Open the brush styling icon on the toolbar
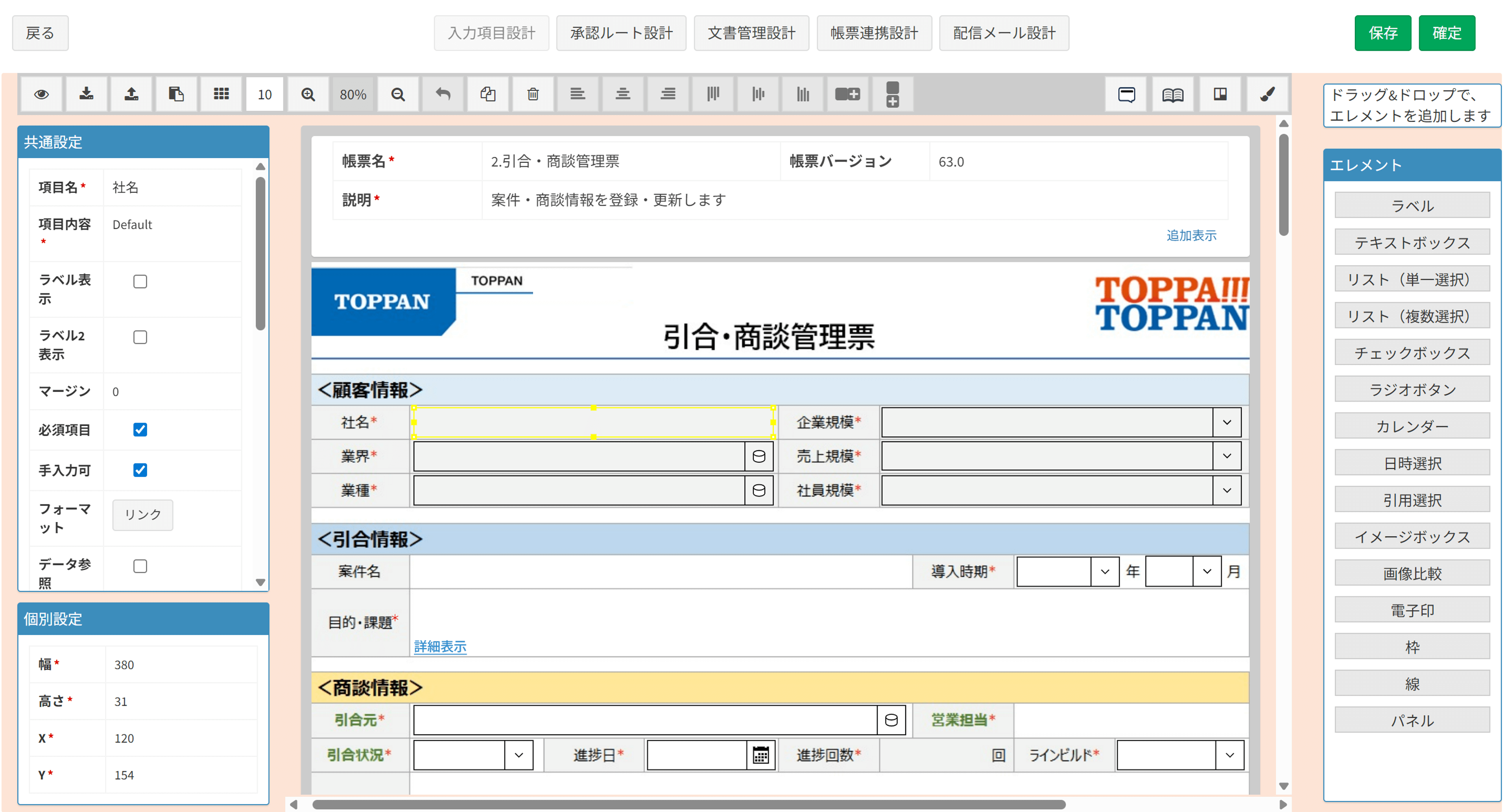Image resolution: width=1504 pixels, height=812 pixels. [1267, 94]
